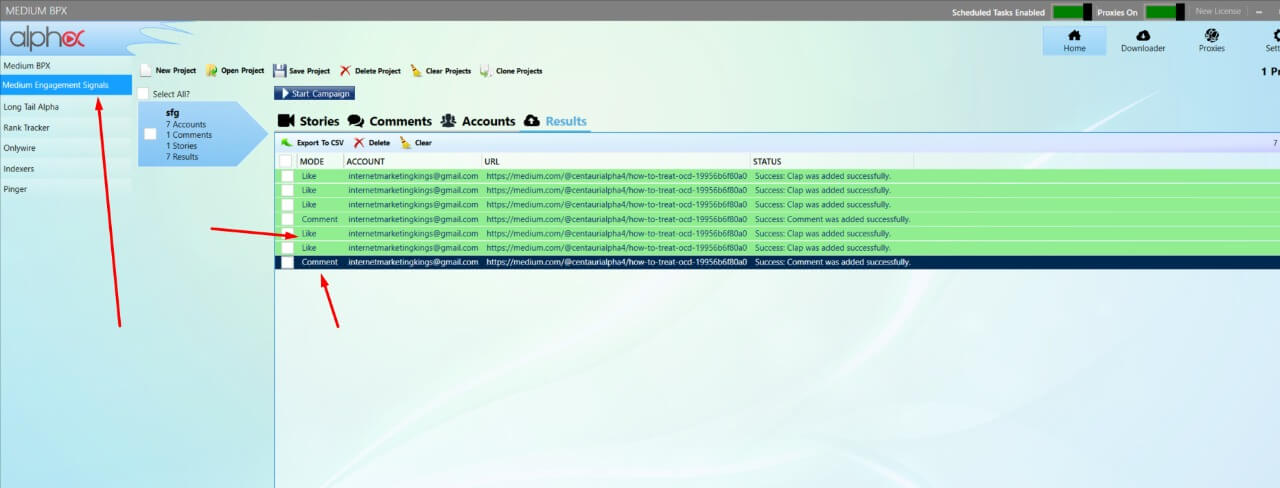Select Medium Engagement Signals in the sidebar
Screen dimensions: 1280x488
66,85
